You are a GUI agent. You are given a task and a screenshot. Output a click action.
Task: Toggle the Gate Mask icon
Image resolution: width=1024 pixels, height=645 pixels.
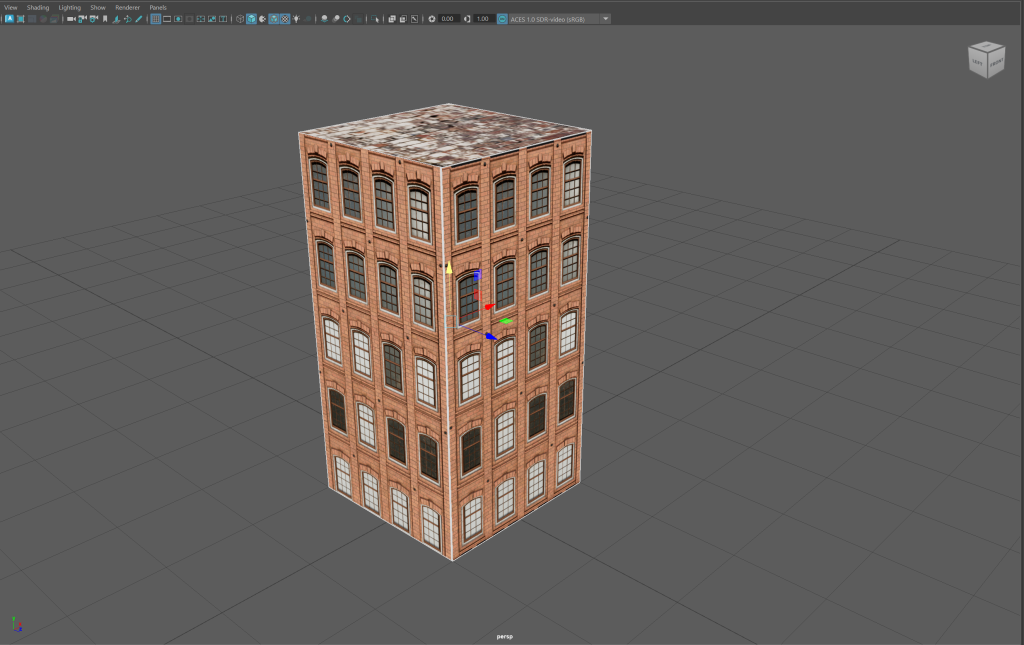click(x=189, y=19)
